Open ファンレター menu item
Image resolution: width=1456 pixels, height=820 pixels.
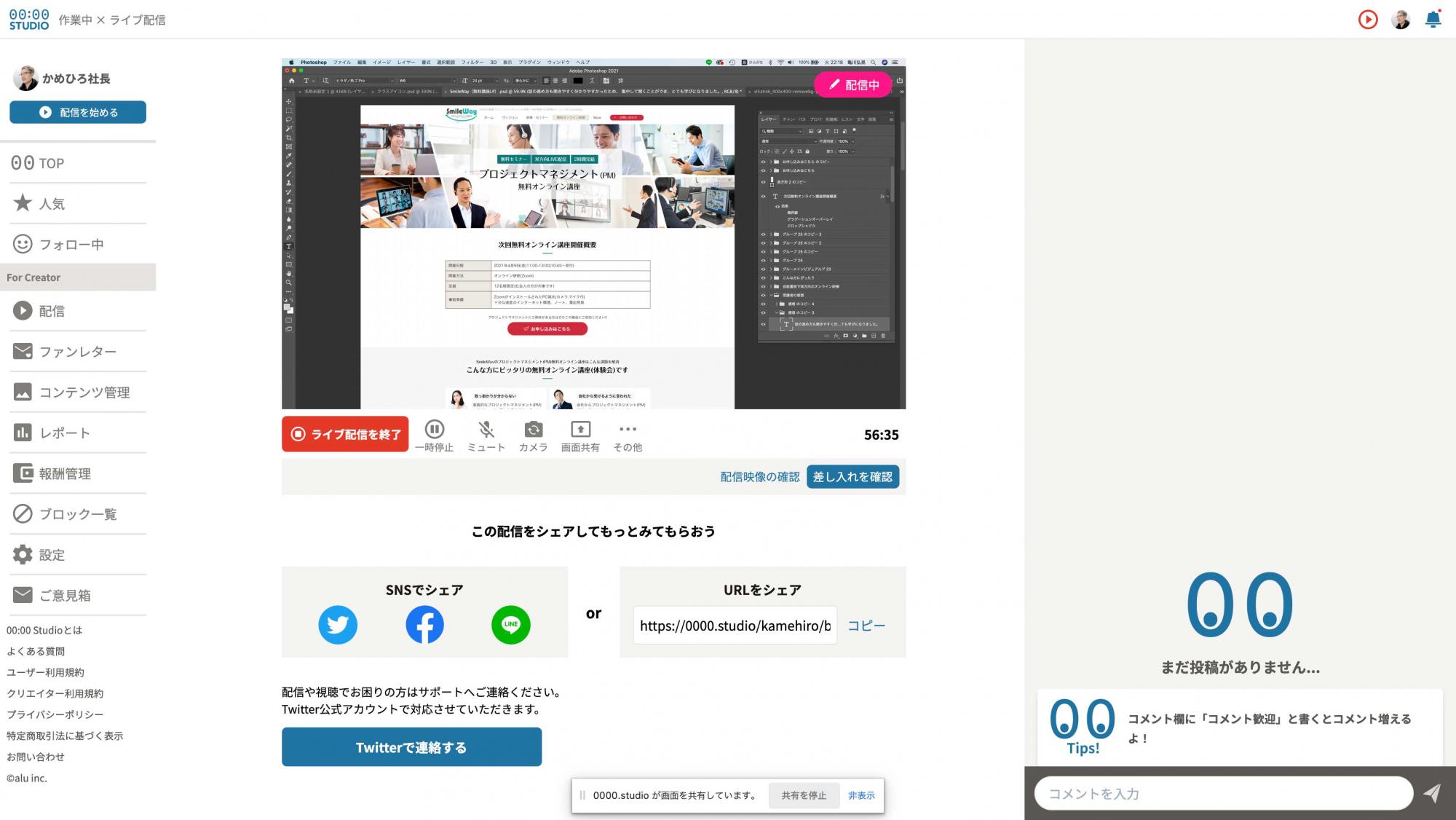click(78, 352)
